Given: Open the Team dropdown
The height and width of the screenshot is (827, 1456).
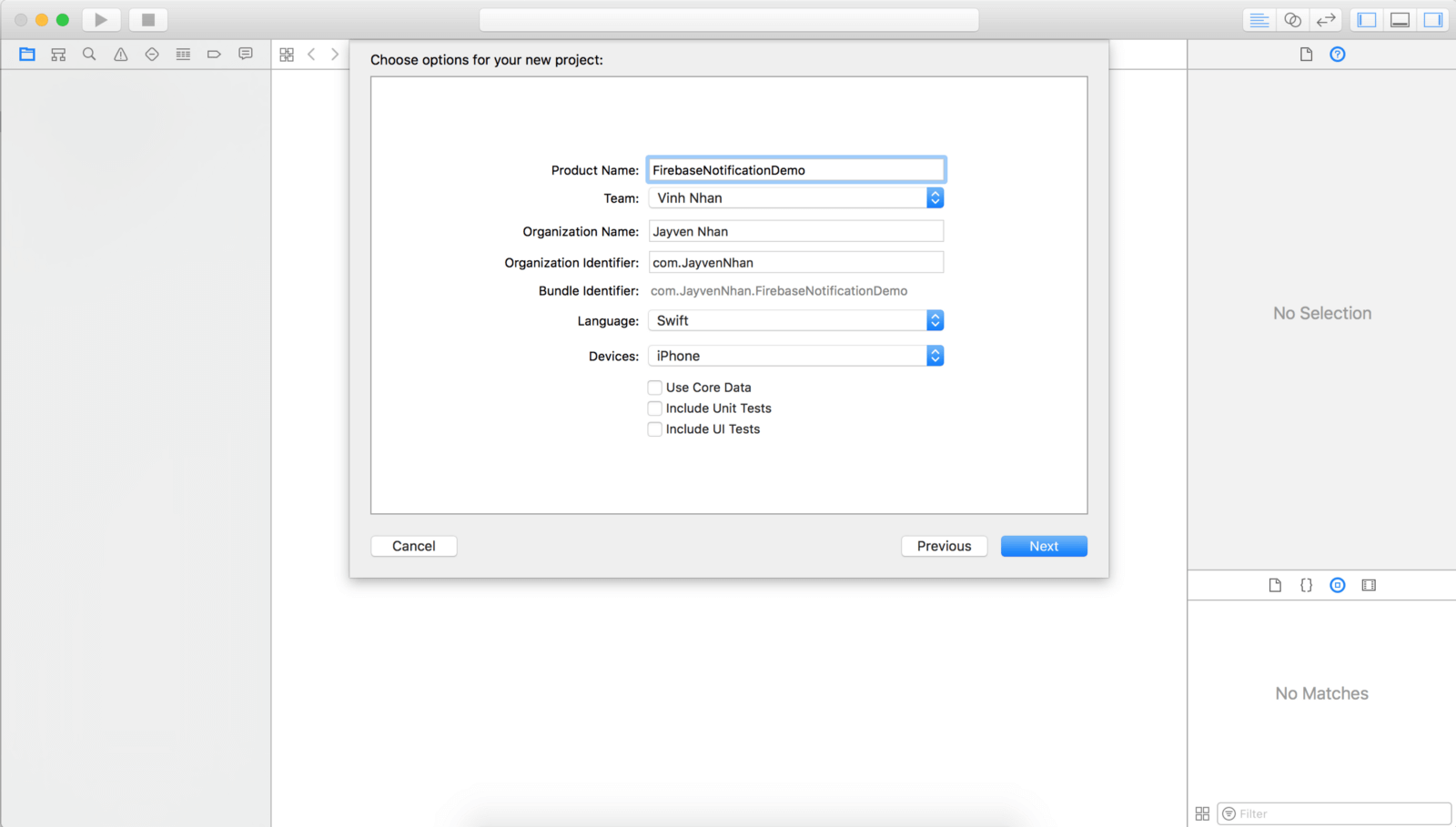Looking at the screenshot, I should tap(796, 197).
